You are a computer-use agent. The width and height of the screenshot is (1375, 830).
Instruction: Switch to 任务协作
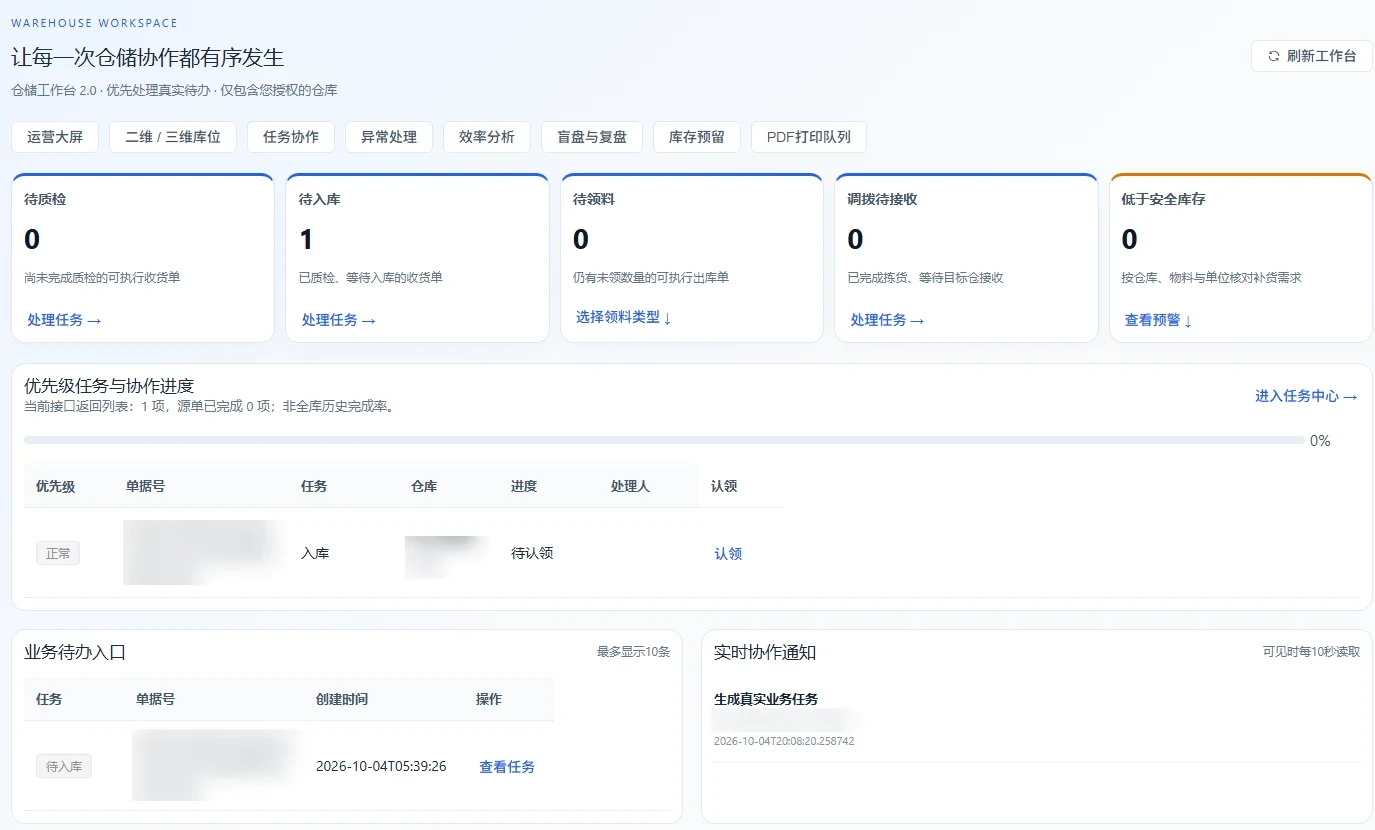tap(291, 137)
